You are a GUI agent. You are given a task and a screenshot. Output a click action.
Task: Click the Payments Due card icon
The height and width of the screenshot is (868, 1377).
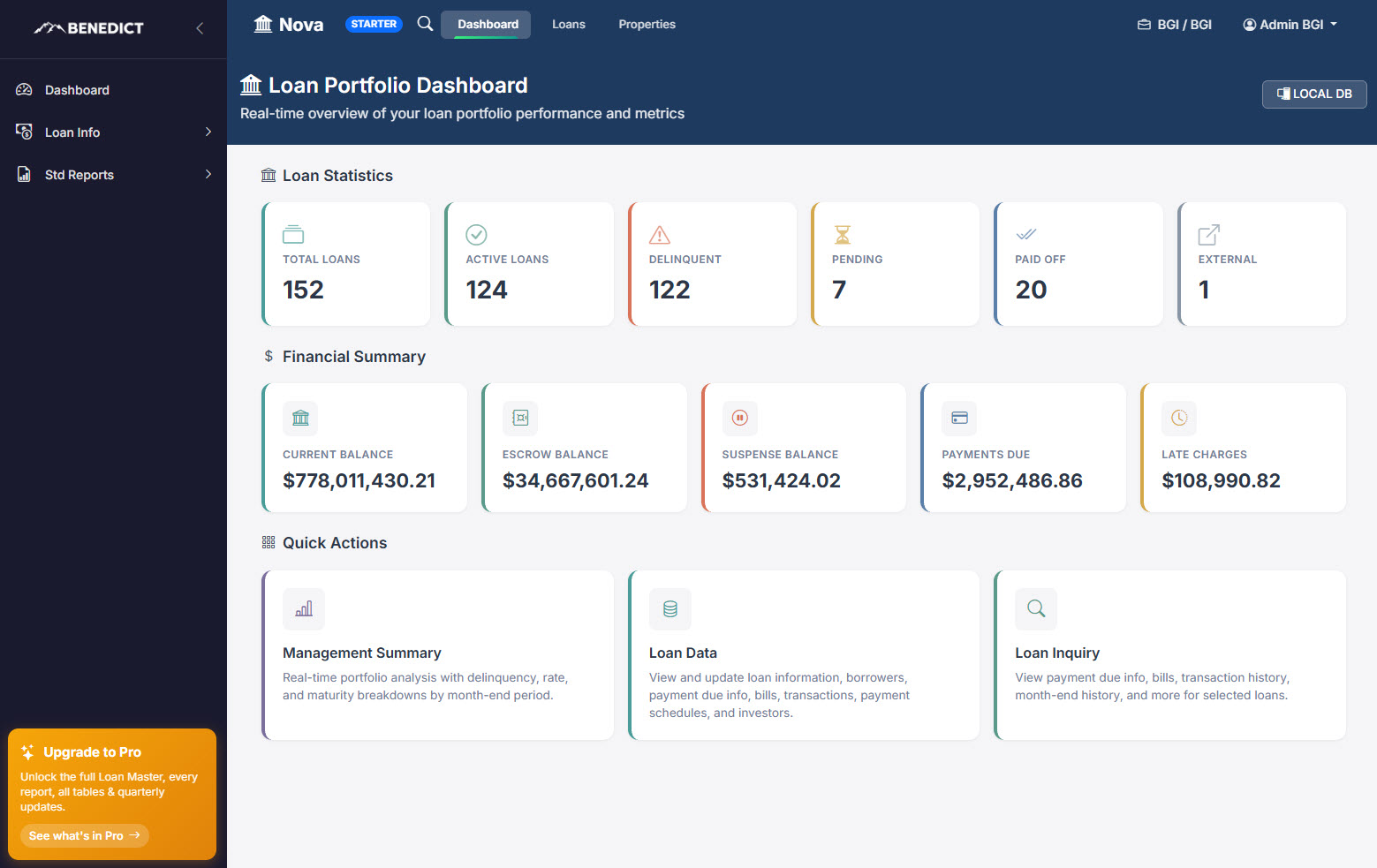click(x=959, y=418)
